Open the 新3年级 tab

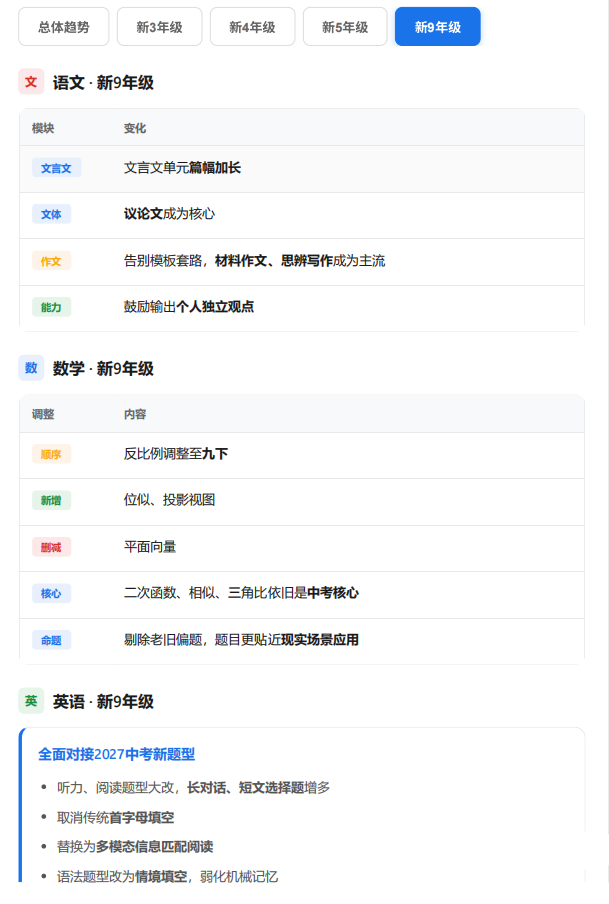tap(160, 27)
